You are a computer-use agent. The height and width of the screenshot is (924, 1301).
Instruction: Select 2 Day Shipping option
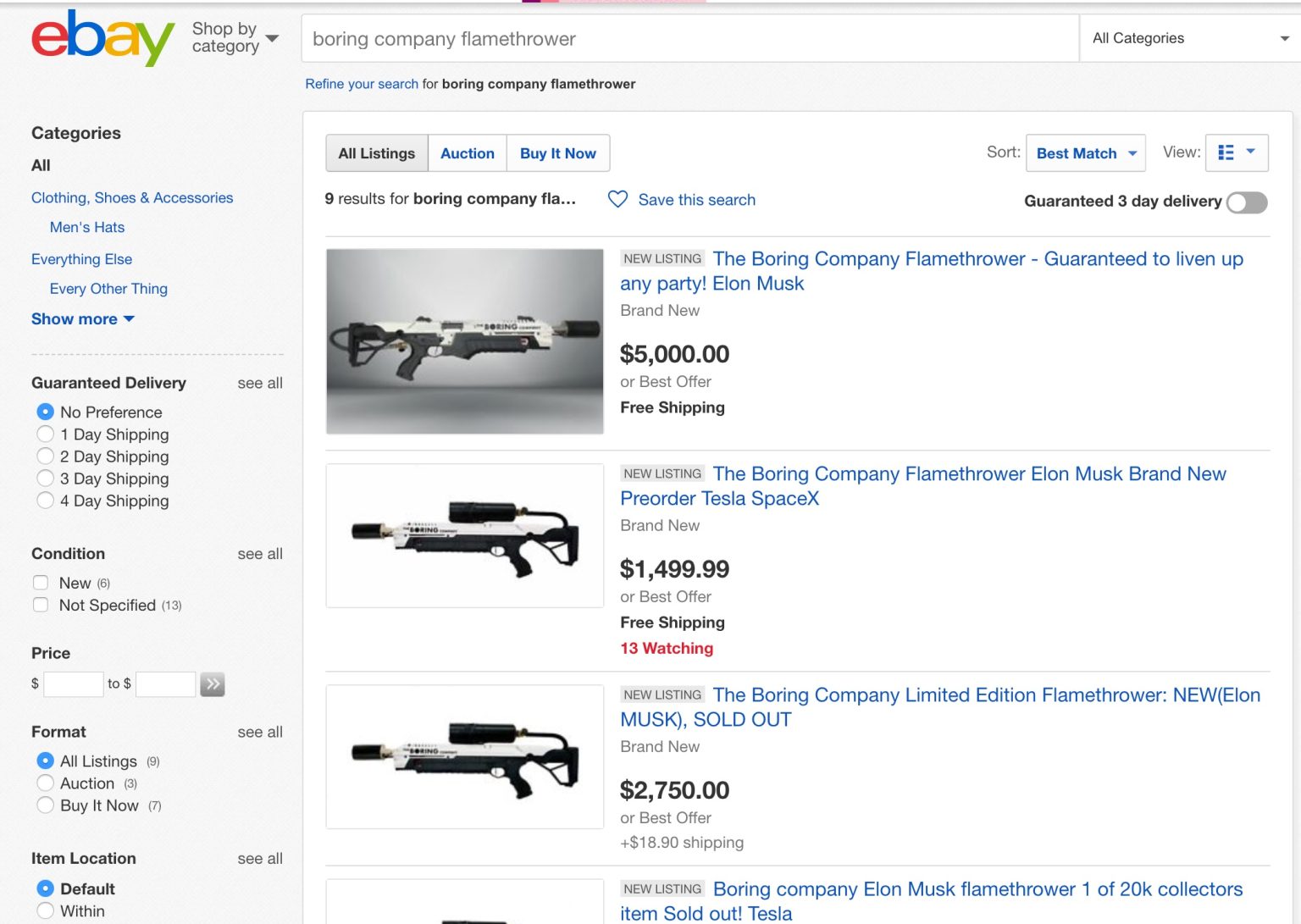click(x=46, y=456)
